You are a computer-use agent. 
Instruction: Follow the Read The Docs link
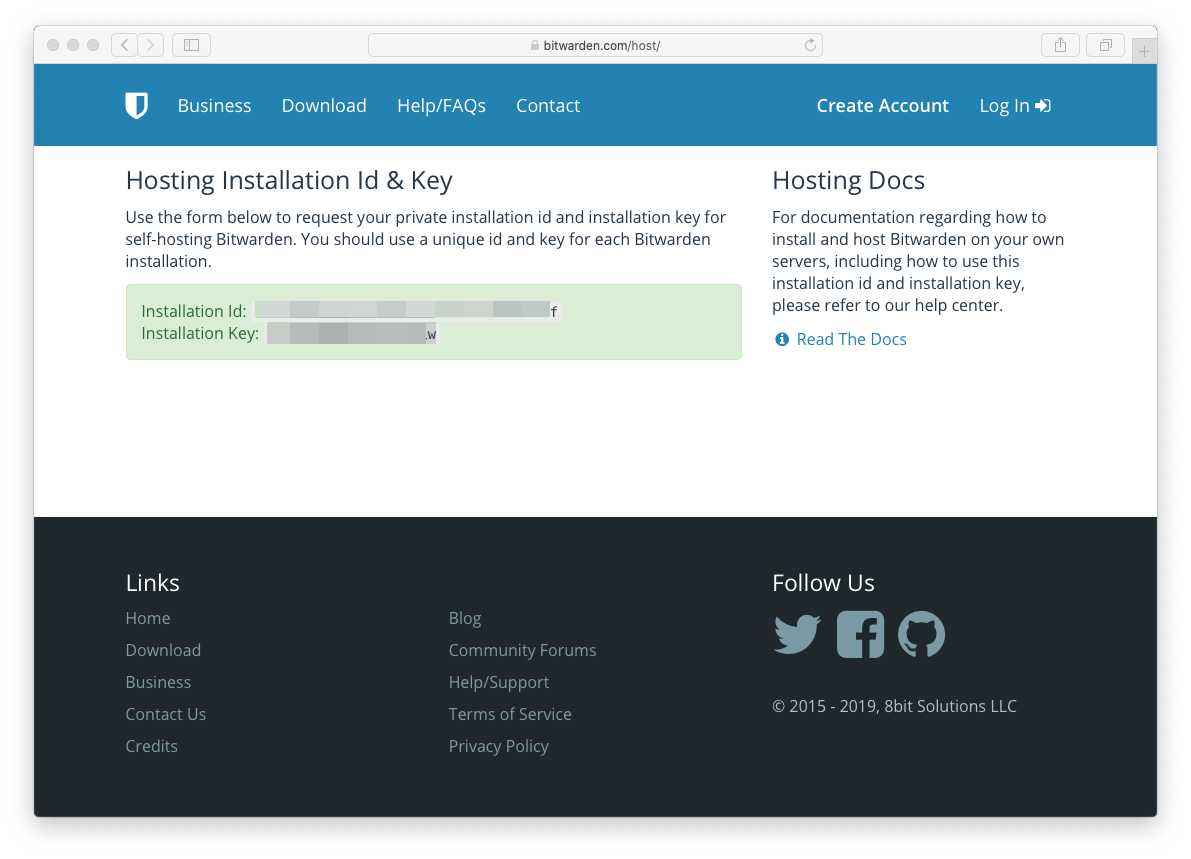coord(851,339)
